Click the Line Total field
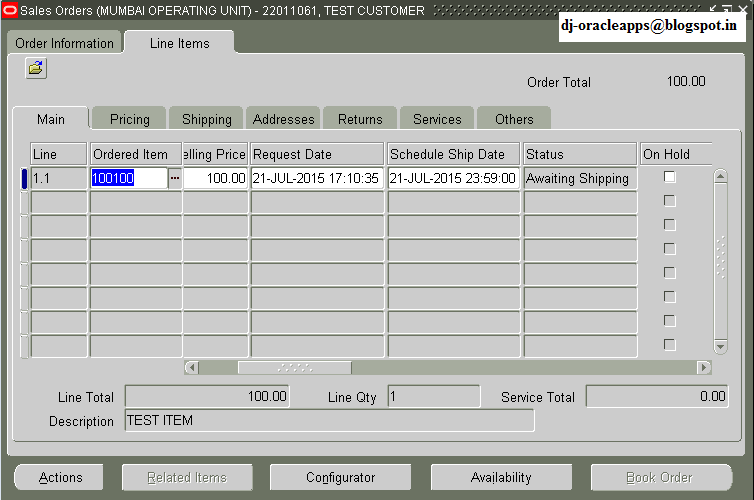 point(207,397)
